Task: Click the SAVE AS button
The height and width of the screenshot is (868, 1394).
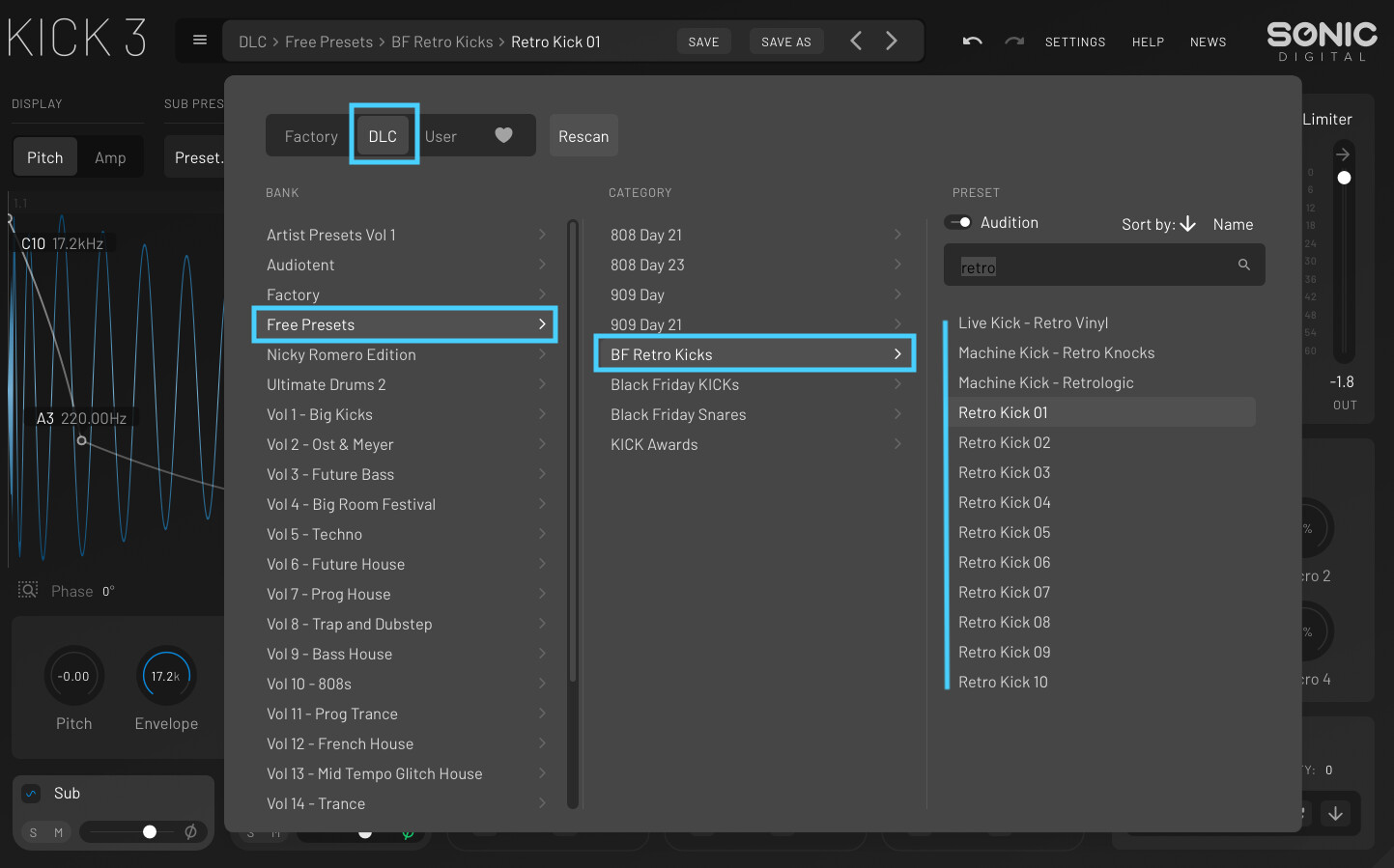Action: (786, 42)
